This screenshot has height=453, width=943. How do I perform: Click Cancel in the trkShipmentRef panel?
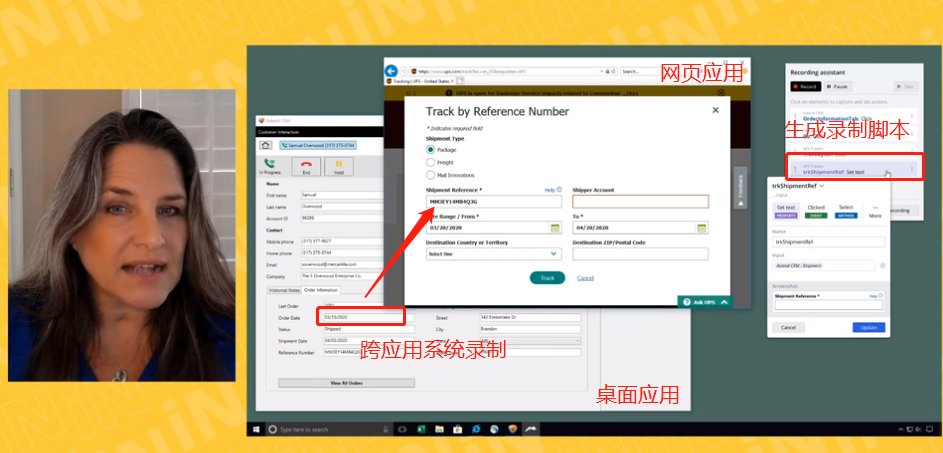coord(788,327)
